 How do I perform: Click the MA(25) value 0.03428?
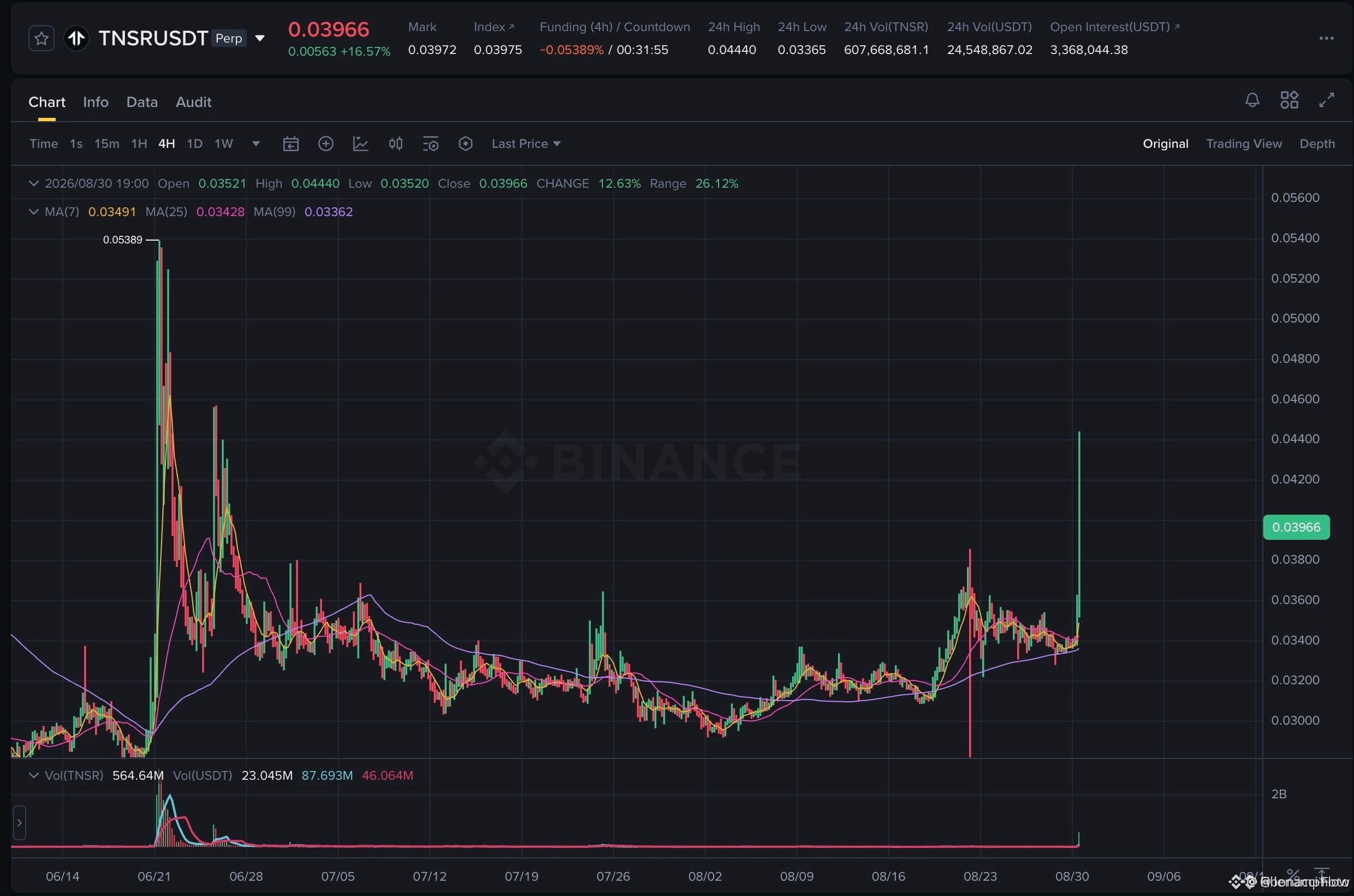coord(220,211)
